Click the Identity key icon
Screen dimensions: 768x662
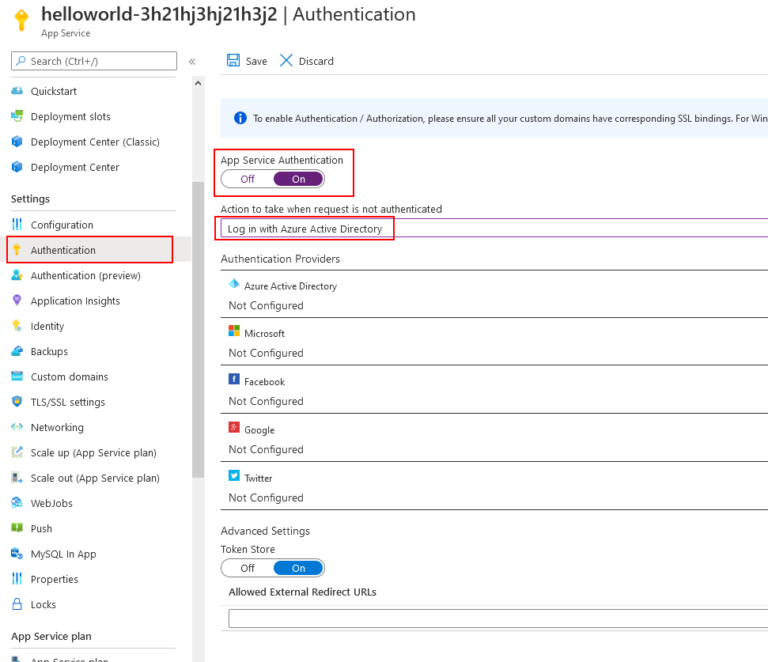tap(17, 326)
